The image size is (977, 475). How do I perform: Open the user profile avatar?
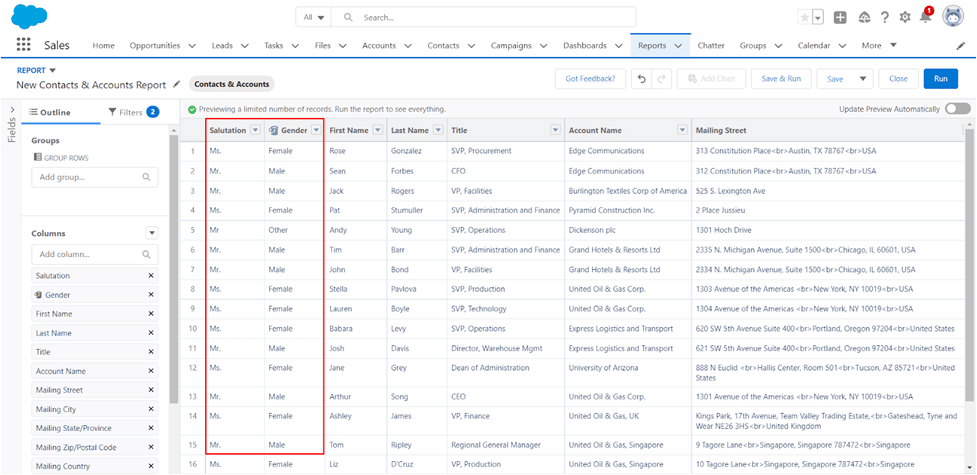[x=953, y=17]
